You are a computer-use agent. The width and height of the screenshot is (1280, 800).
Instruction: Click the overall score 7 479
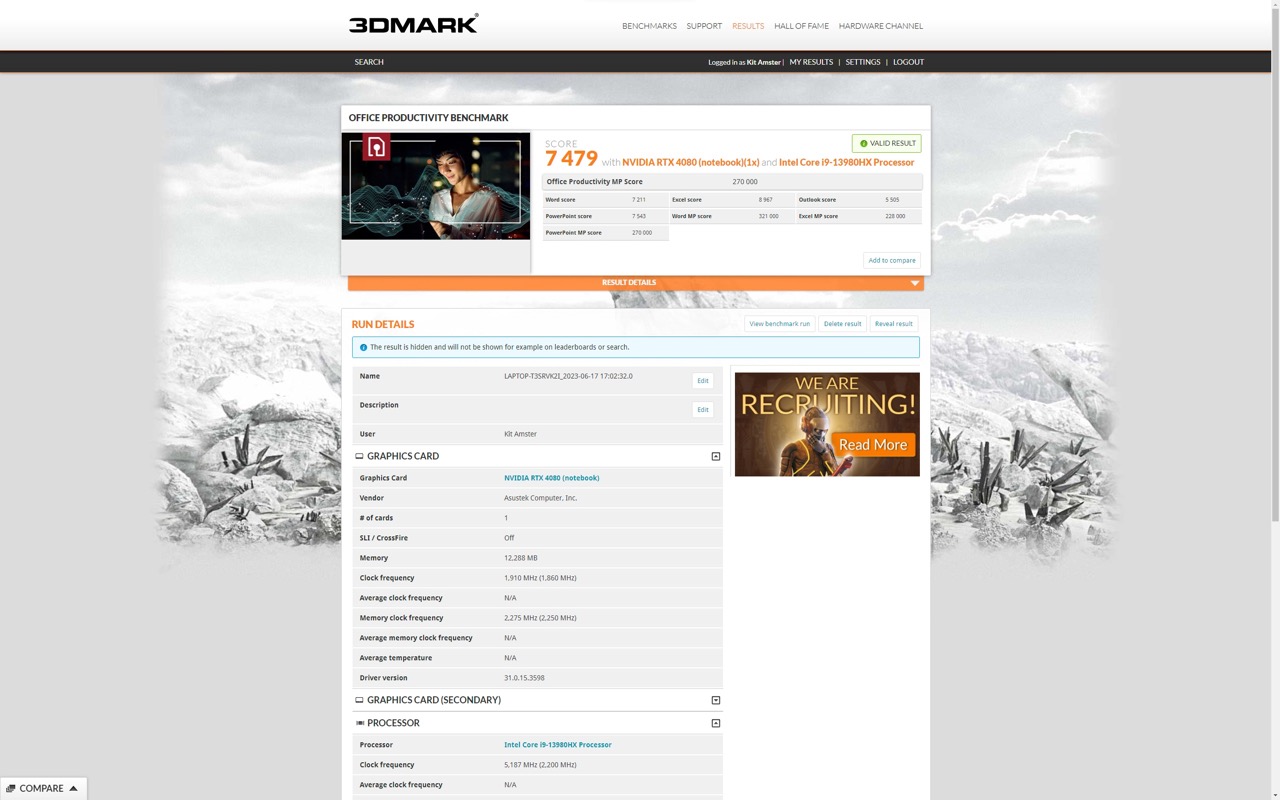(571, 159)
